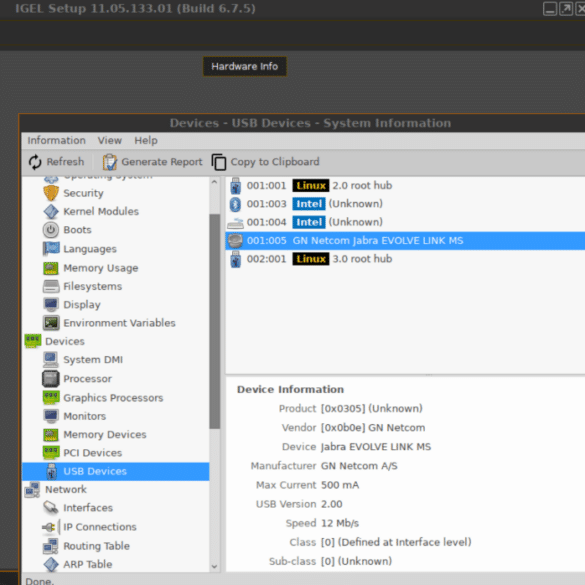Select the Display monitor icon
Image resolution: width=585 pixels, height=585 pixels.
click(51, 304)
